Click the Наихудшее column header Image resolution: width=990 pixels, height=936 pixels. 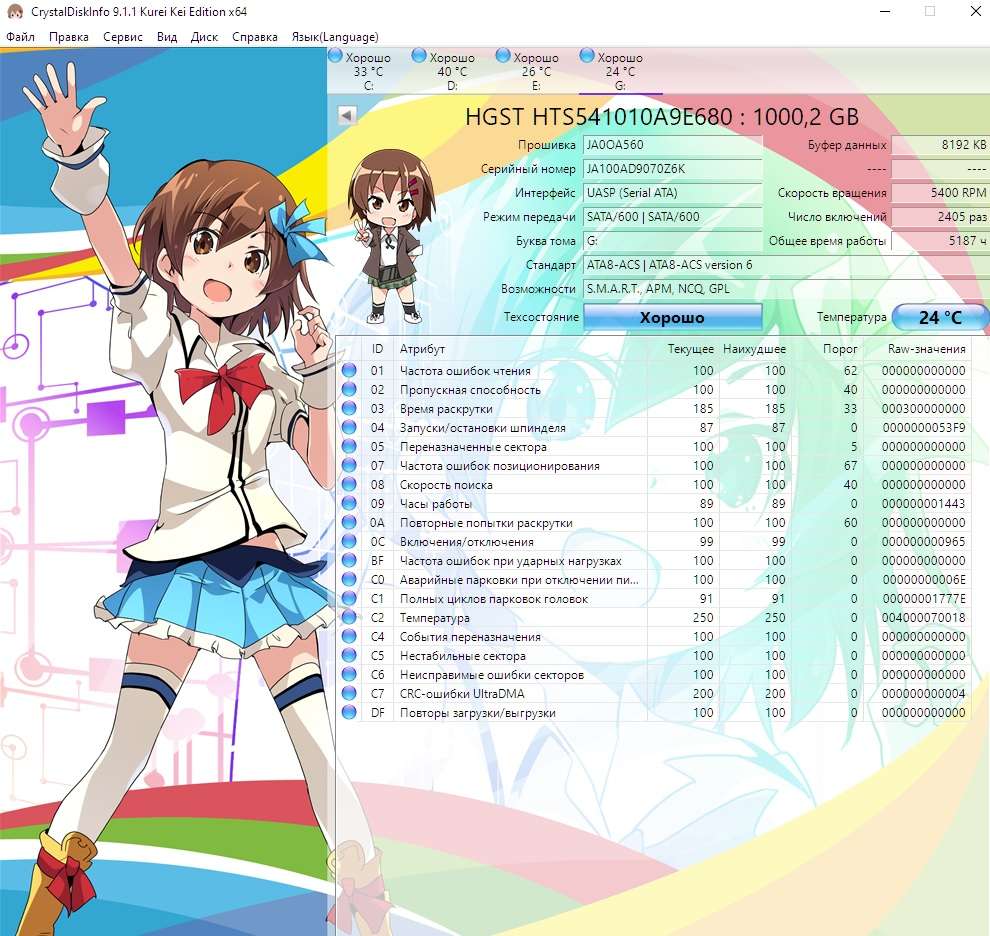click(x=754, y=349)
